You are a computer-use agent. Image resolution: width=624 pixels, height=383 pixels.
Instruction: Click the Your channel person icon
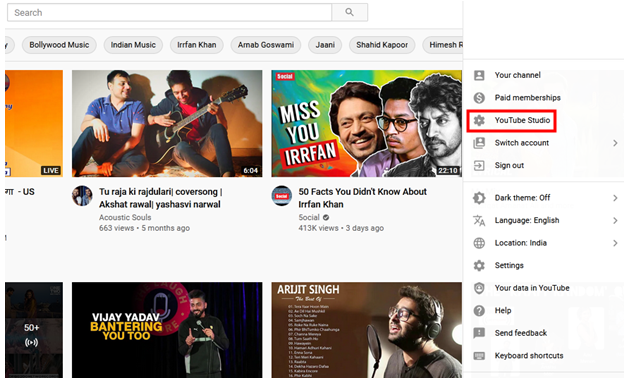[479, 75]
